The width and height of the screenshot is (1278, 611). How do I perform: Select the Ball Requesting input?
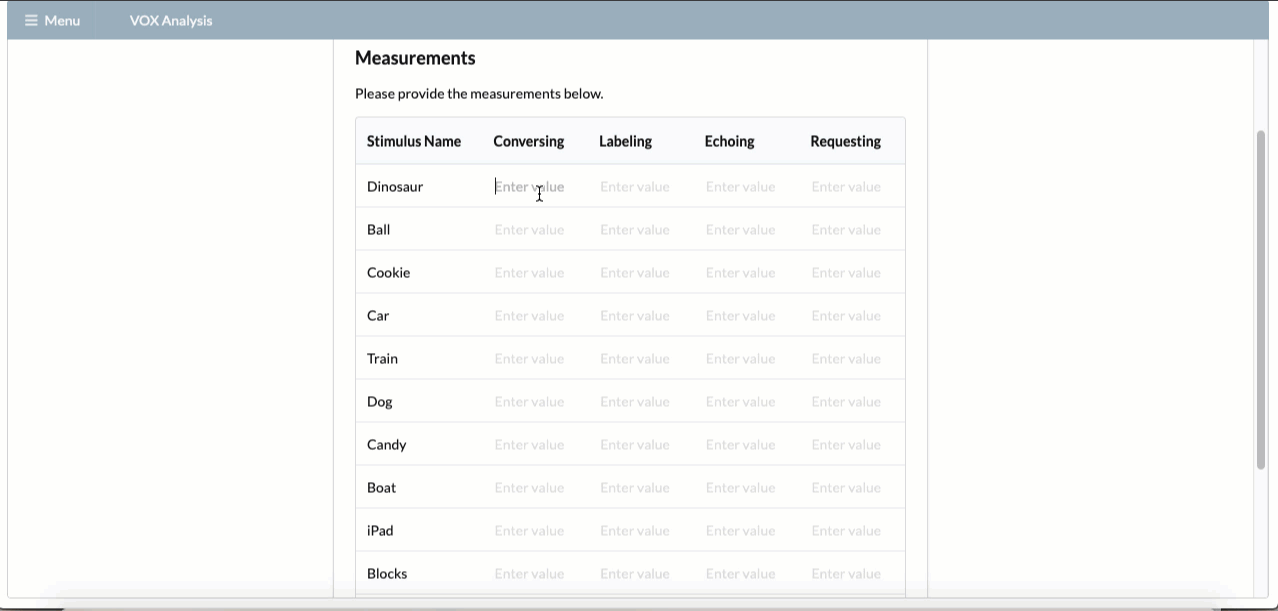point(852,229)
